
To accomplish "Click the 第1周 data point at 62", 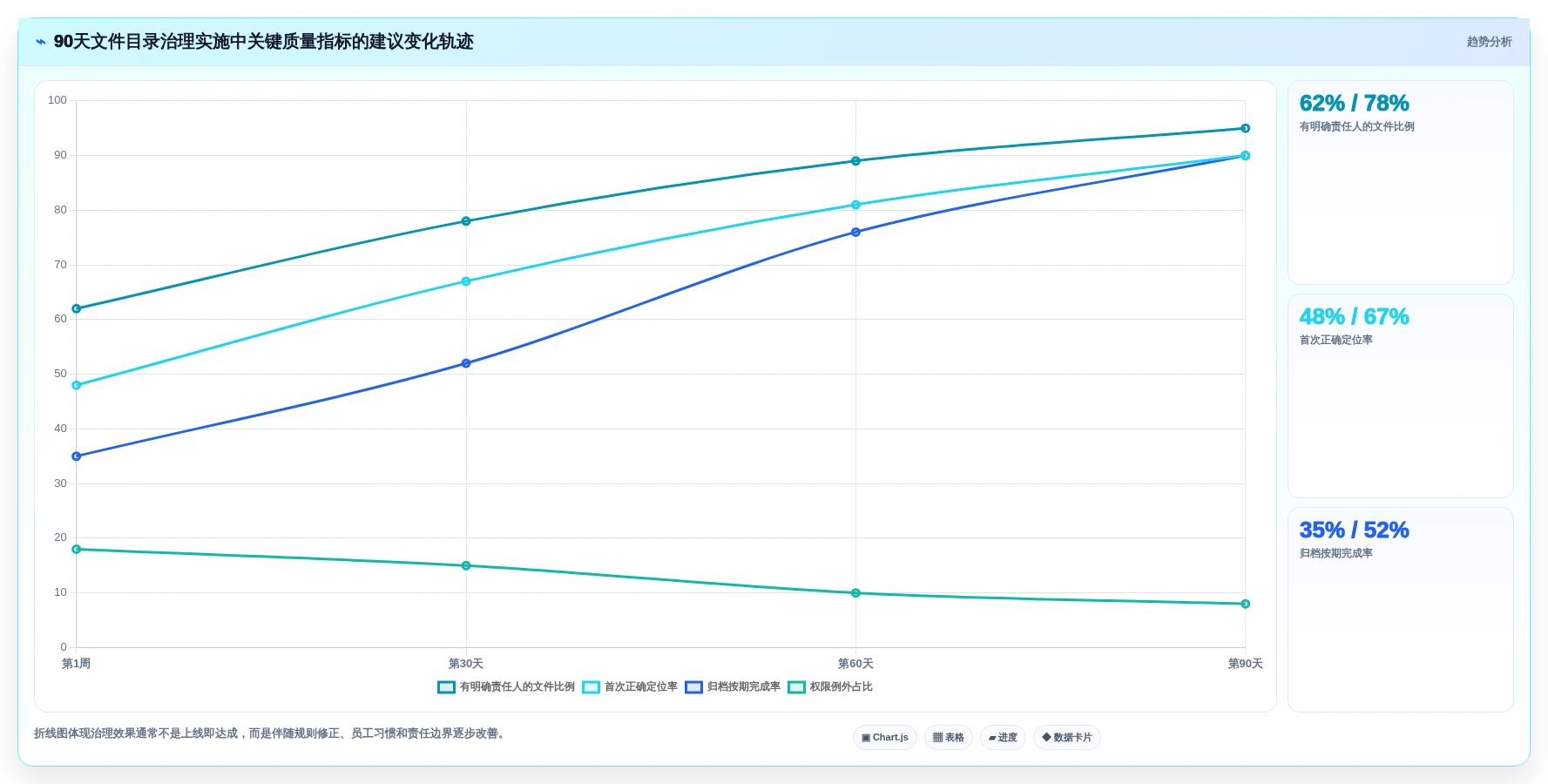I will point(77,309).
